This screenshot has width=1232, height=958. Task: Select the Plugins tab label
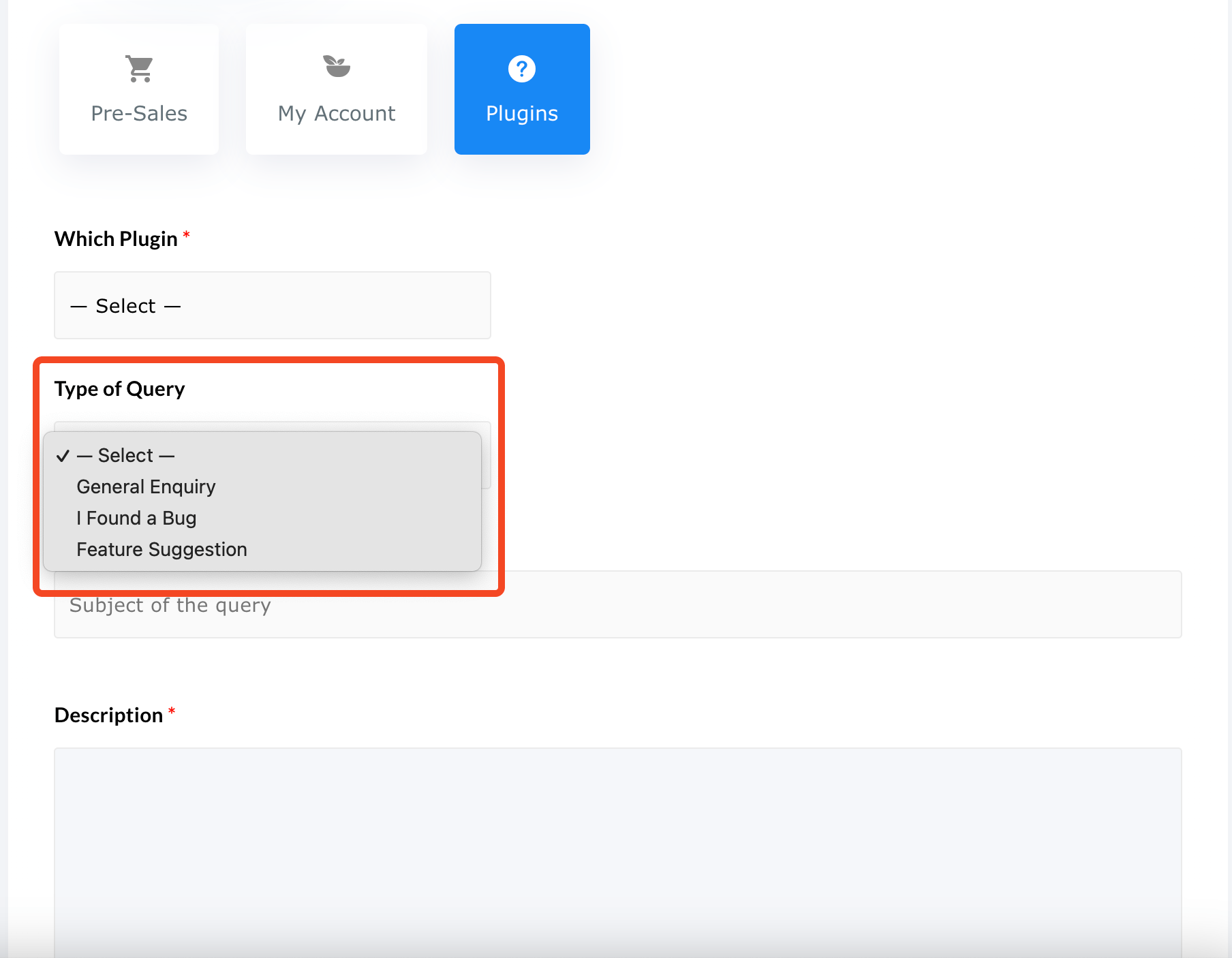tap(522, 113)
